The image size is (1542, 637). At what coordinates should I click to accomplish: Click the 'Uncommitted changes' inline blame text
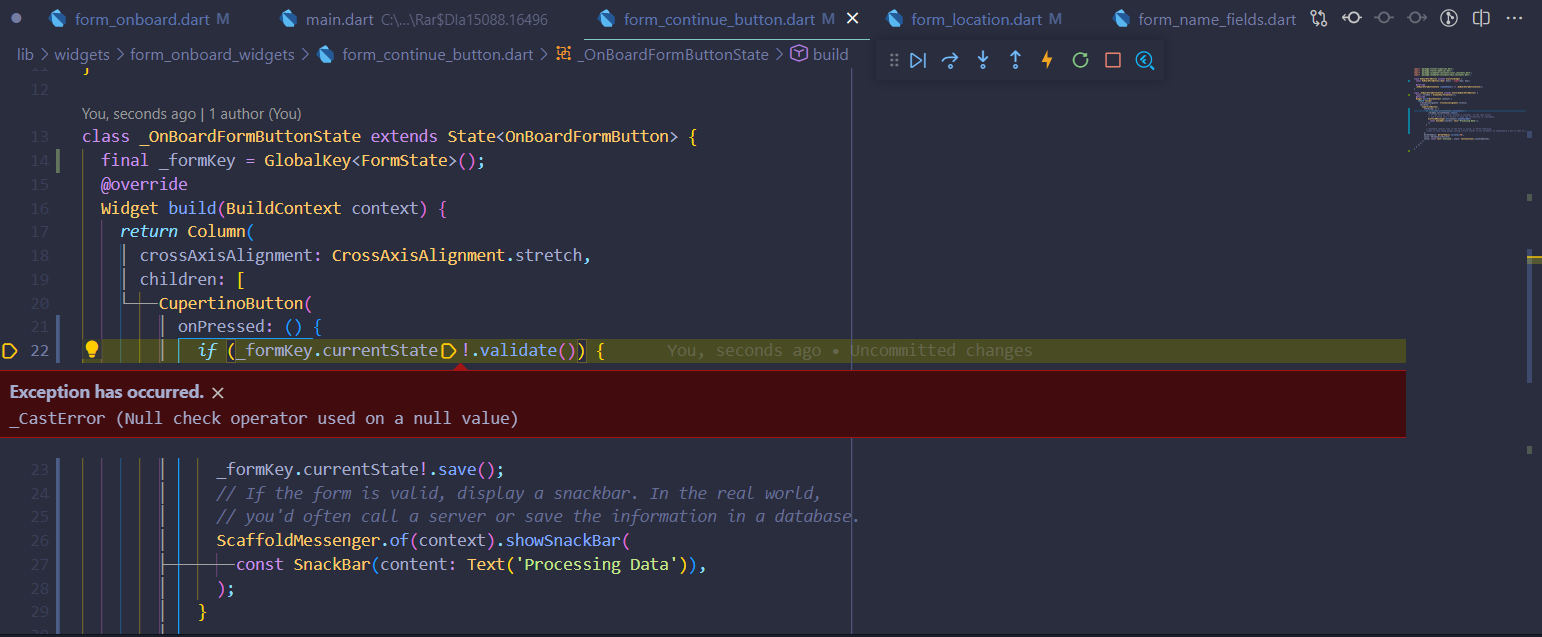(x=941, y=350)
